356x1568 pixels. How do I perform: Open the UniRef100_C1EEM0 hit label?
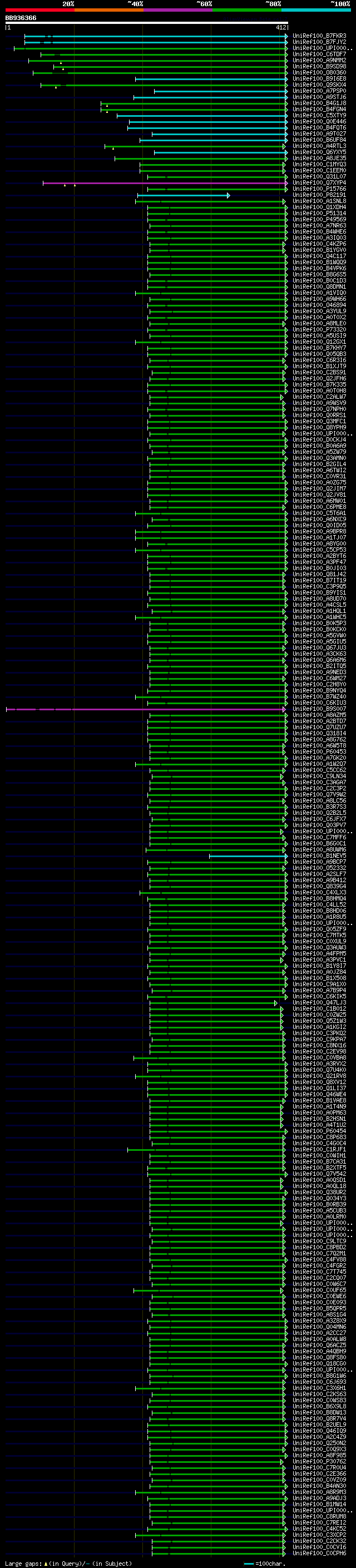[319, 170]
